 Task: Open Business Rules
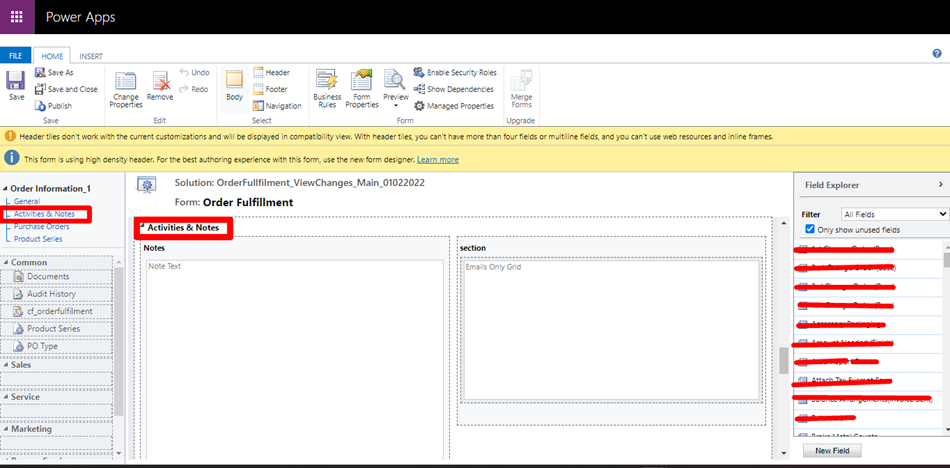(x=327, y=89)
